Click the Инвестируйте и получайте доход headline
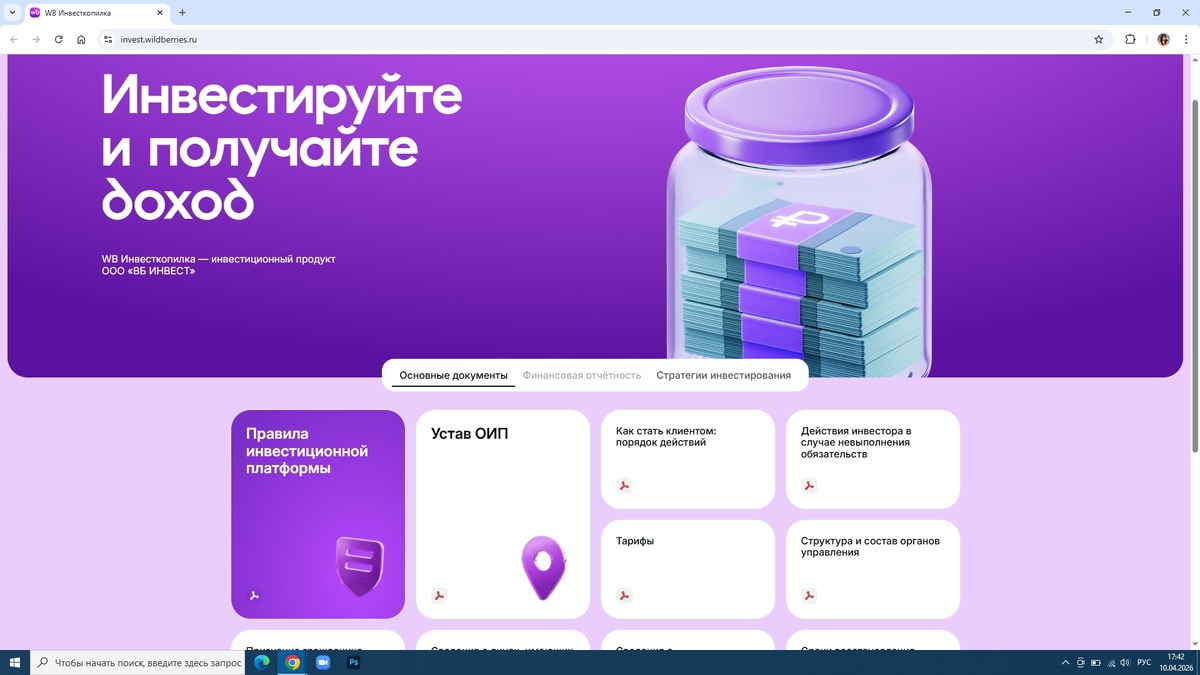The height and width of the screenshot is (675, 1200). coord(282,148)
